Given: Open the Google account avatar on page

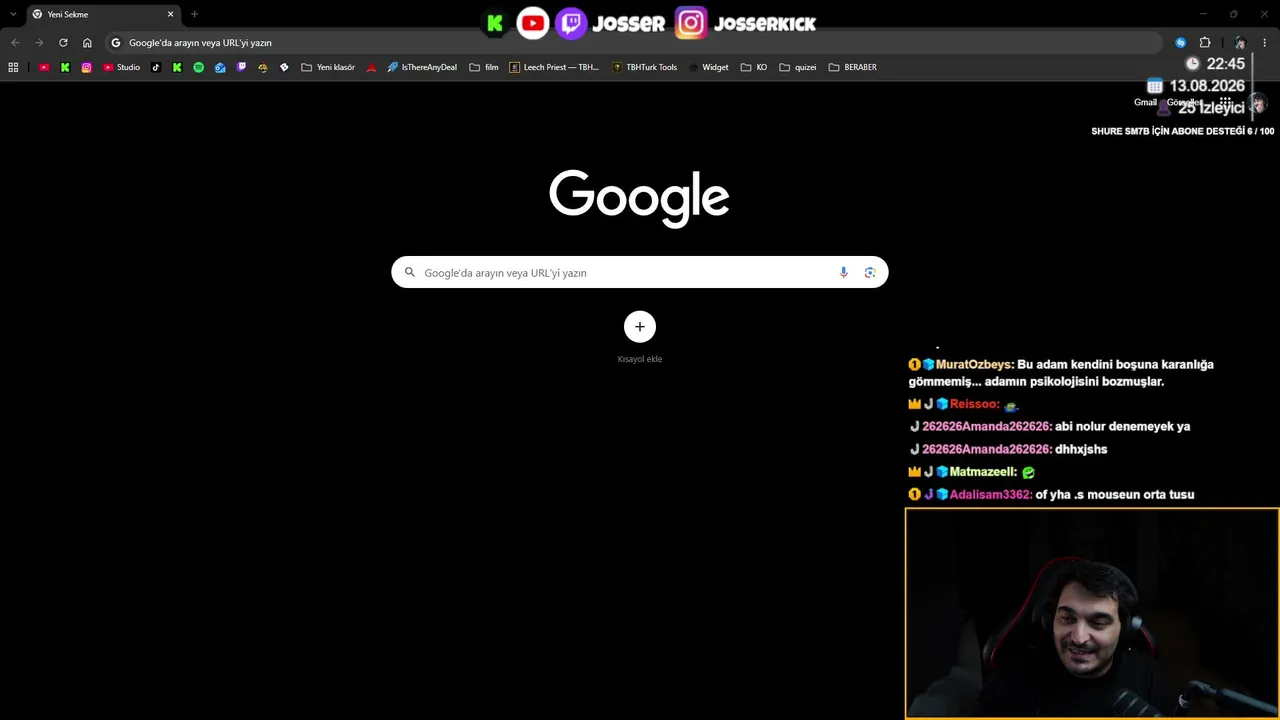Looking at the screenshot, I should (1258, 103).
